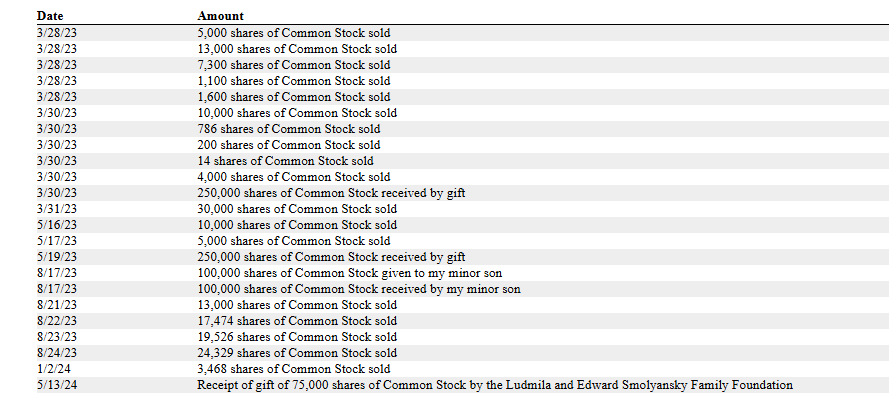Click the Date column header
The height and width of the screenshot is (412, 889).
point(50,17)
